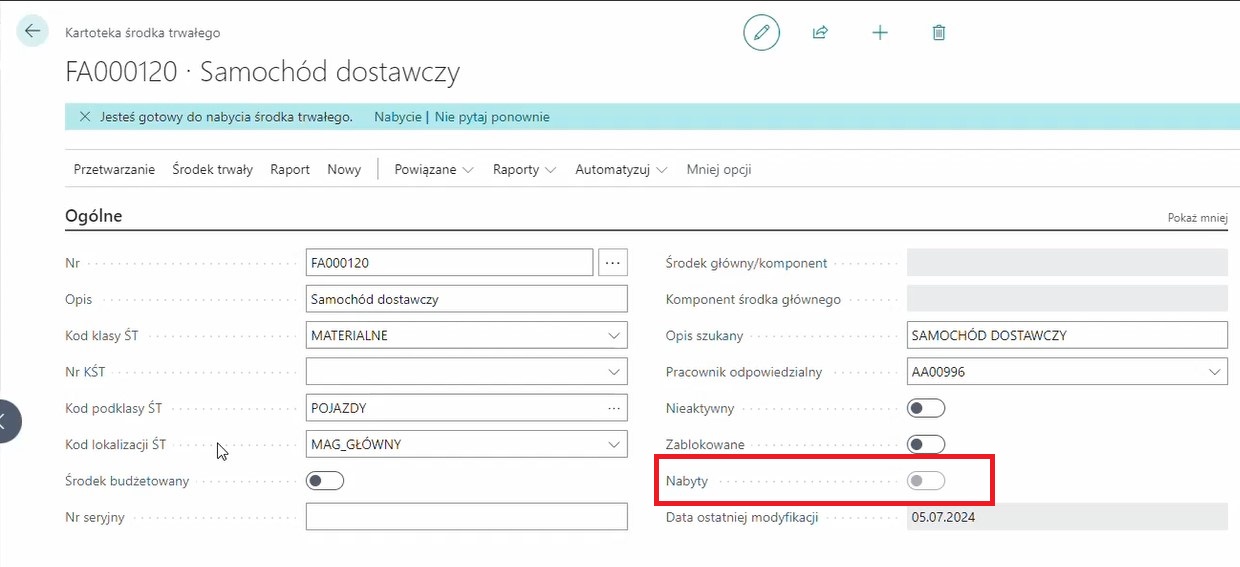Click the Nabyty switch
This screenshot has width=1240, height=567.
pyautogui.click(x=926, y=481)
